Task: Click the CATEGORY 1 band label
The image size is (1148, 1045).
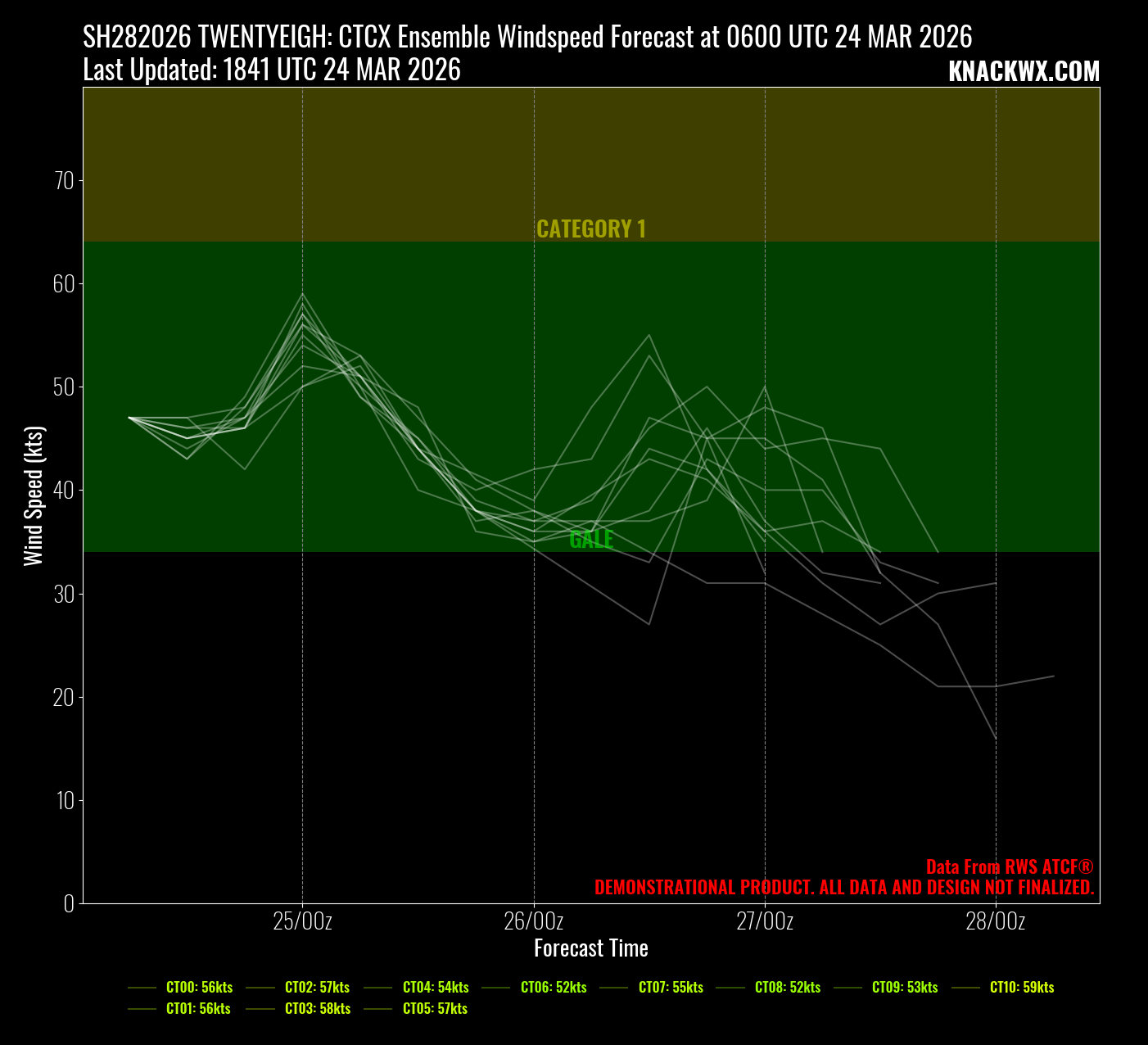Action: pyautogui.click(x=591, y=229)
